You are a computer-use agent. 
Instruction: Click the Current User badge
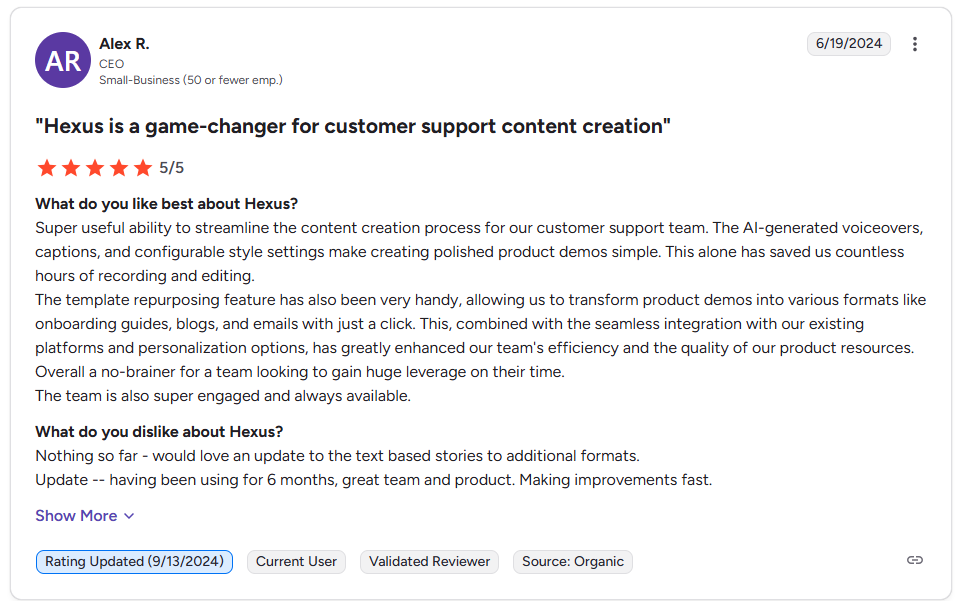coord(296,562)
